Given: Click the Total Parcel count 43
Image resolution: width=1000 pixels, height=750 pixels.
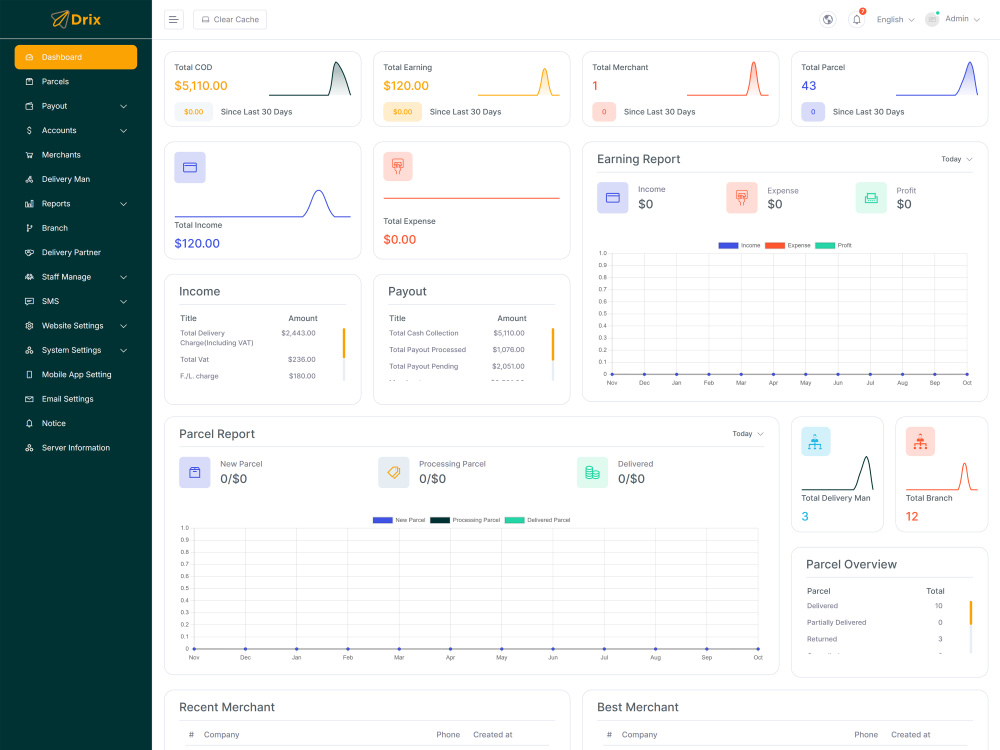Looking at the screenshot, I should click(809, 85).
